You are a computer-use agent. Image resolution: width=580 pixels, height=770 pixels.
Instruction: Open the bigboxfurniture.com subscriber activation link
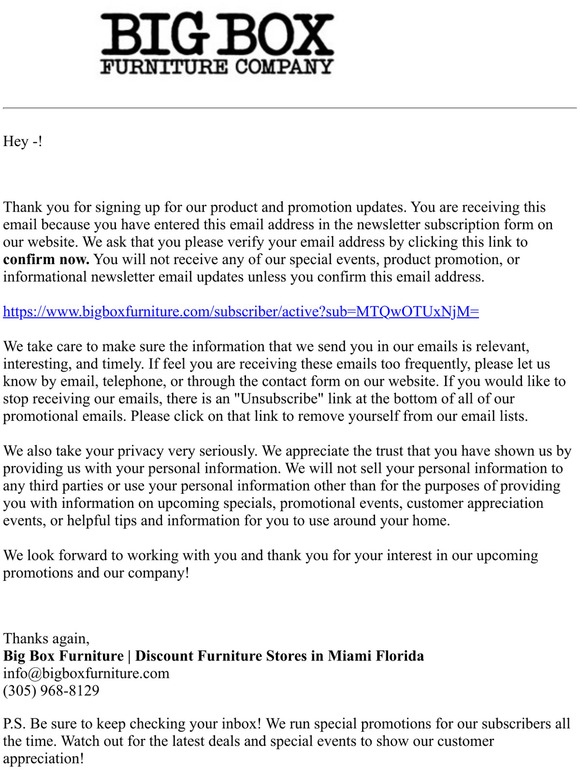(x=241, y=311)
